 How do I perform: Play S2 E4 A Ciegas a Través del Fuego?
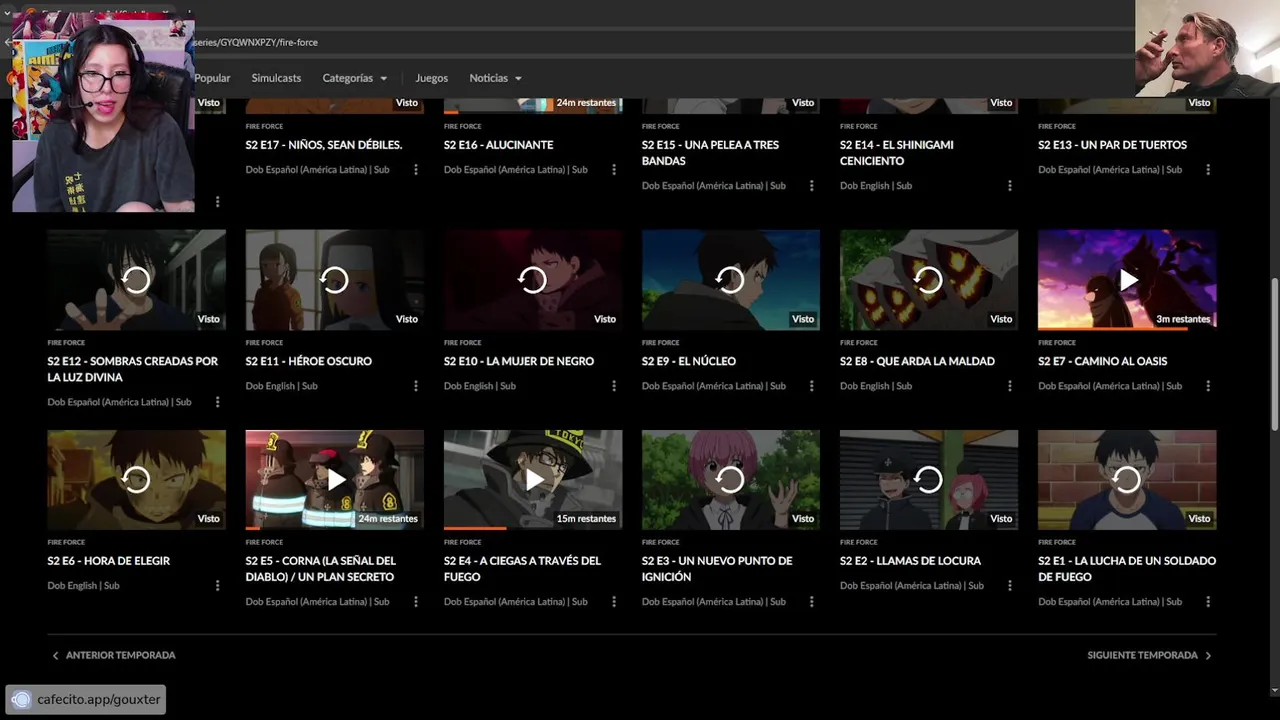532,480
